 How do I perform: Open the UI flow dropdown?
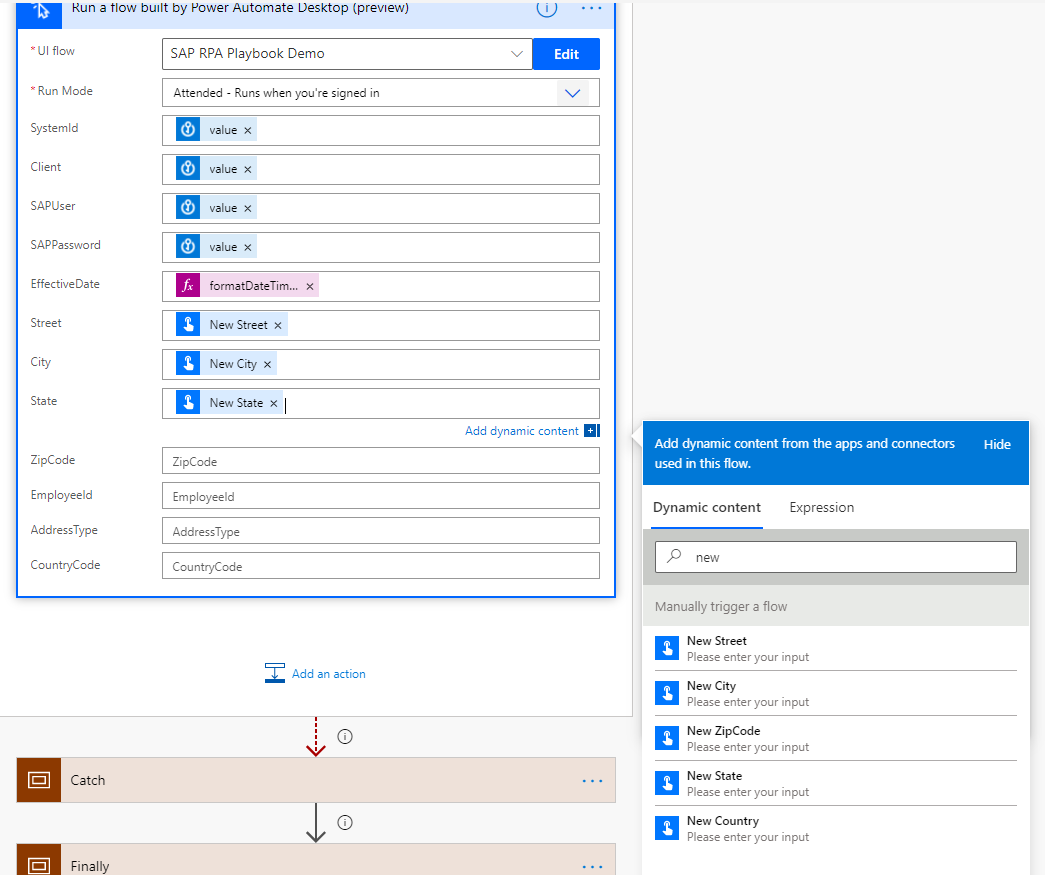pos(517,54)
